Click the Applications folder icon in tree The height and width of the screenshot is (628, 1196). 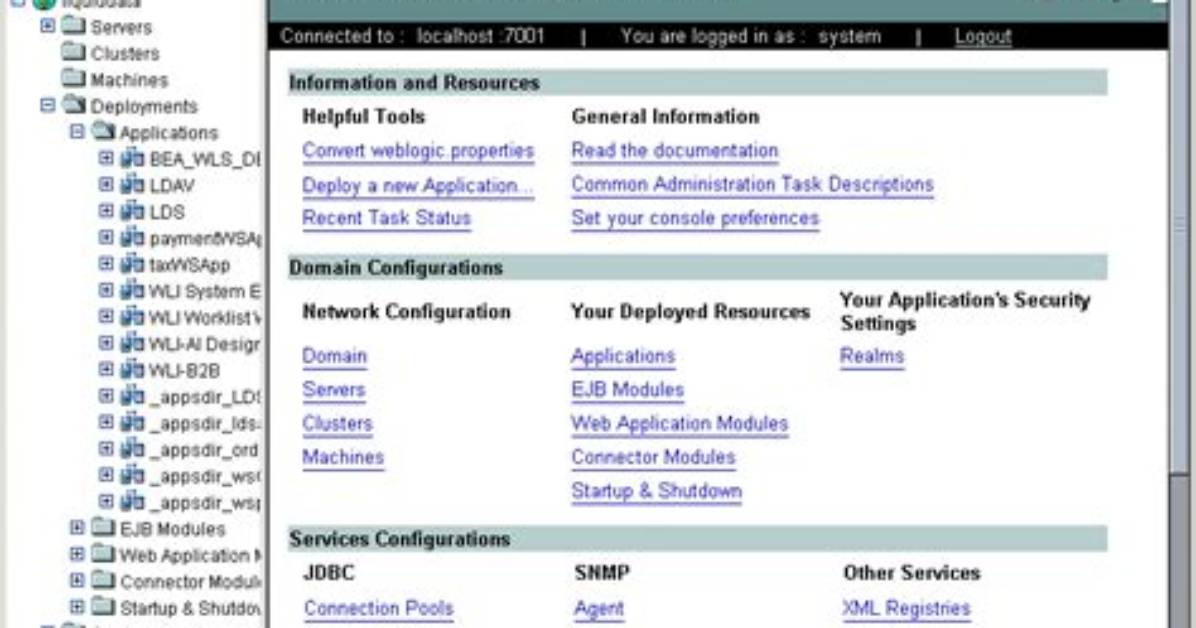[x=102, y=132]
